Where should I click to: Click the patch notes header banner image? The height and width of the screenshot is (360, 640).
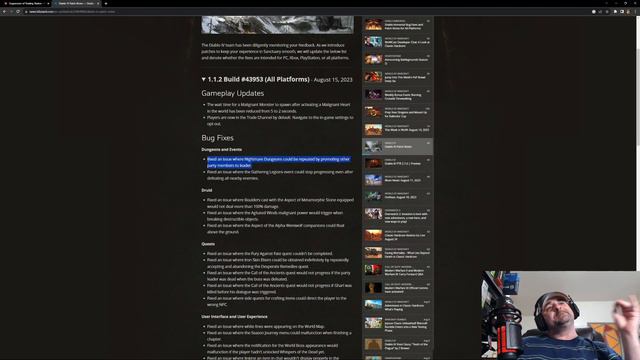[x=278, y=24]
